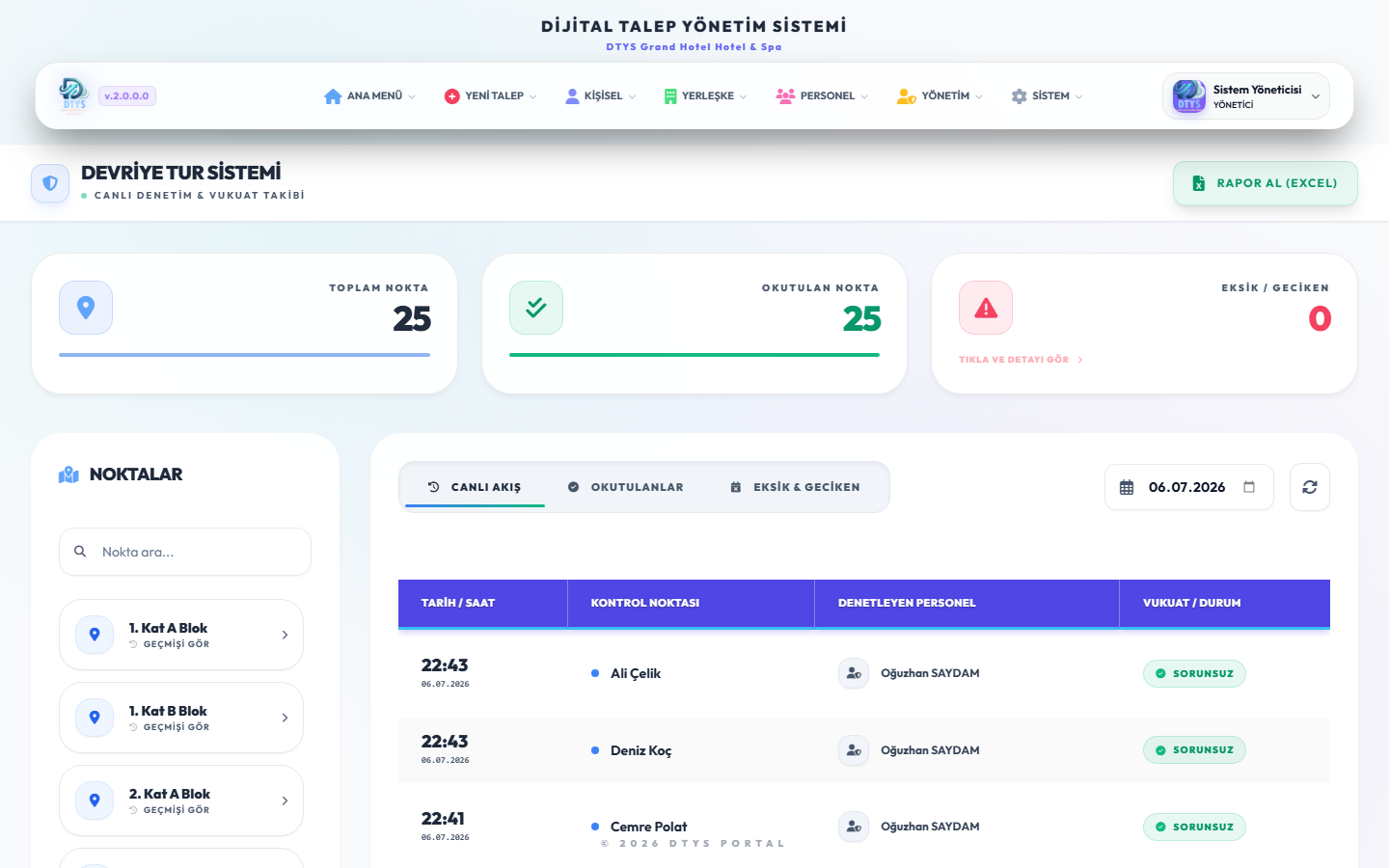Screen dimensions: 1389x868
Task: Expand the SİSTEM dropdown
Action: (1078, 96)
